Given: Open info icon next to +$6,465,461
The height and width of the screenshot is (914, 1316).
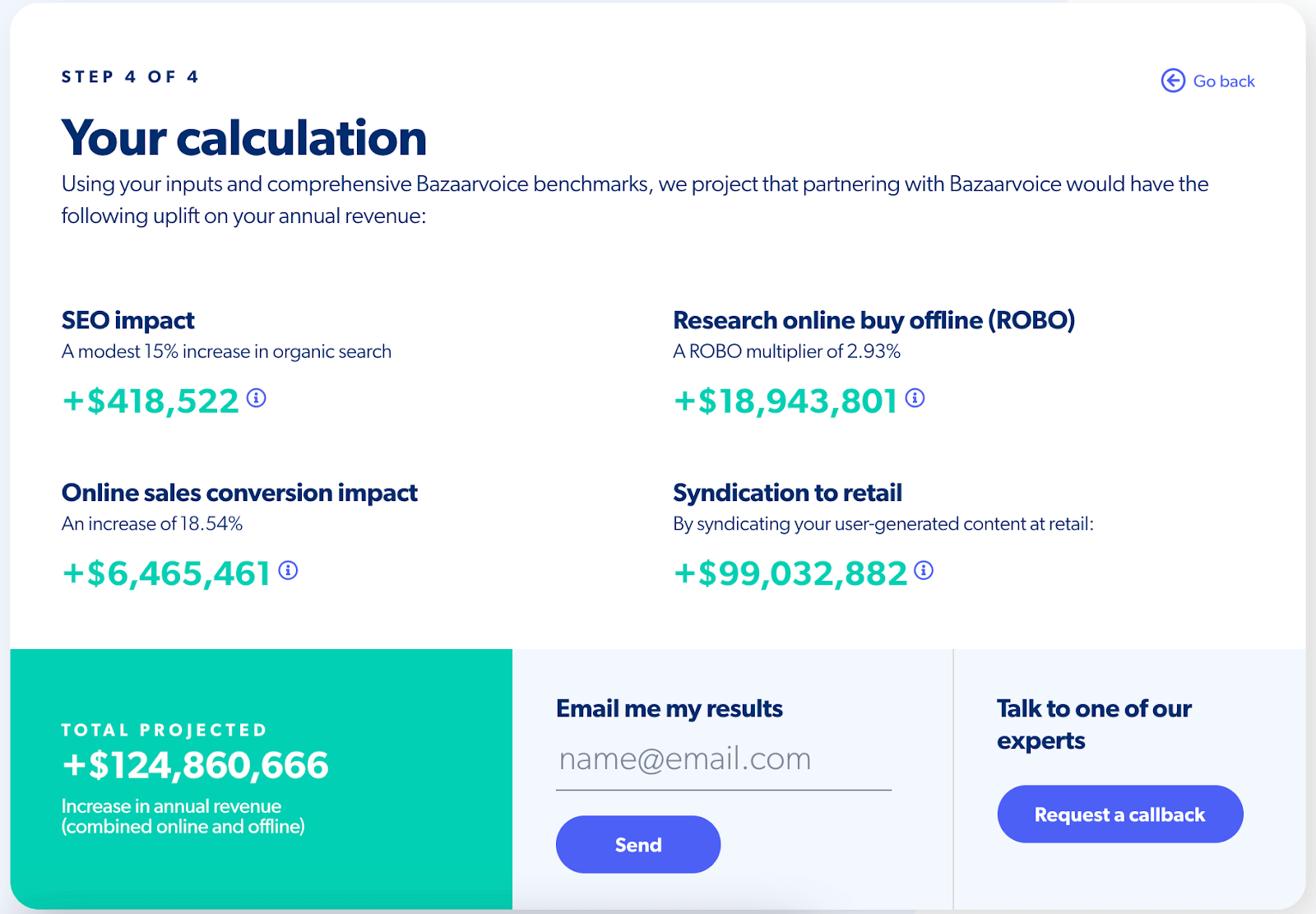Looking at the screenshot, I should 288,570.
